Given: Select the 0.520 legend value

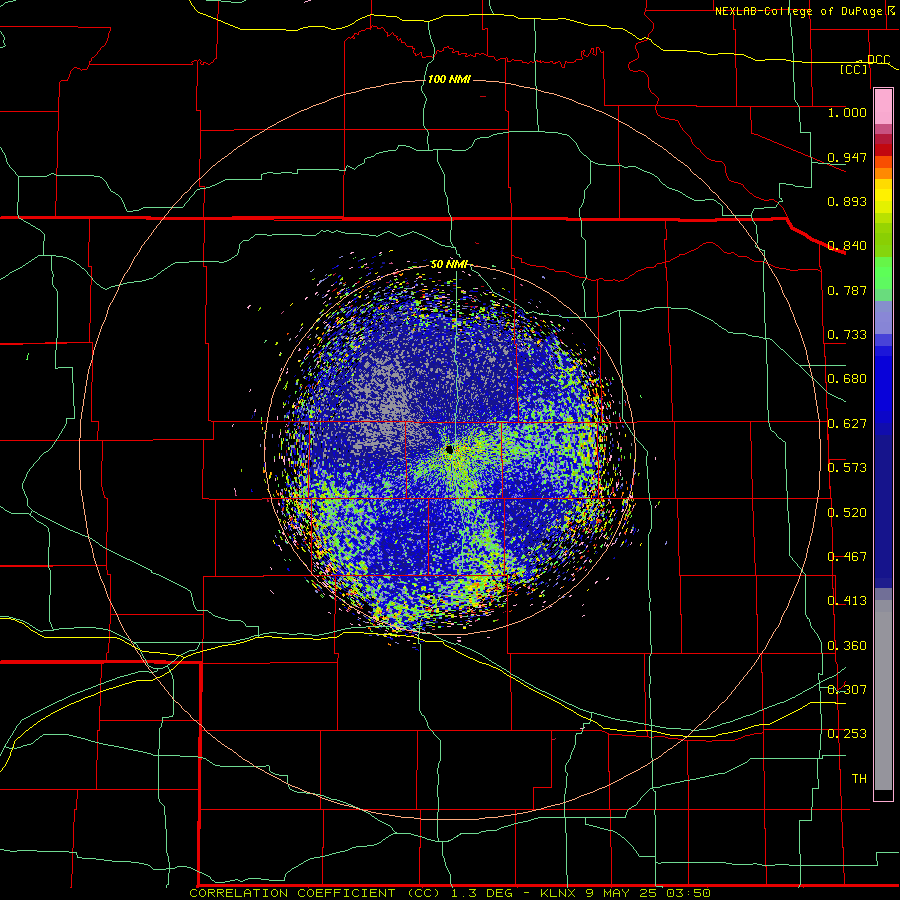Looking at the screenshot, I should point(847,513).
